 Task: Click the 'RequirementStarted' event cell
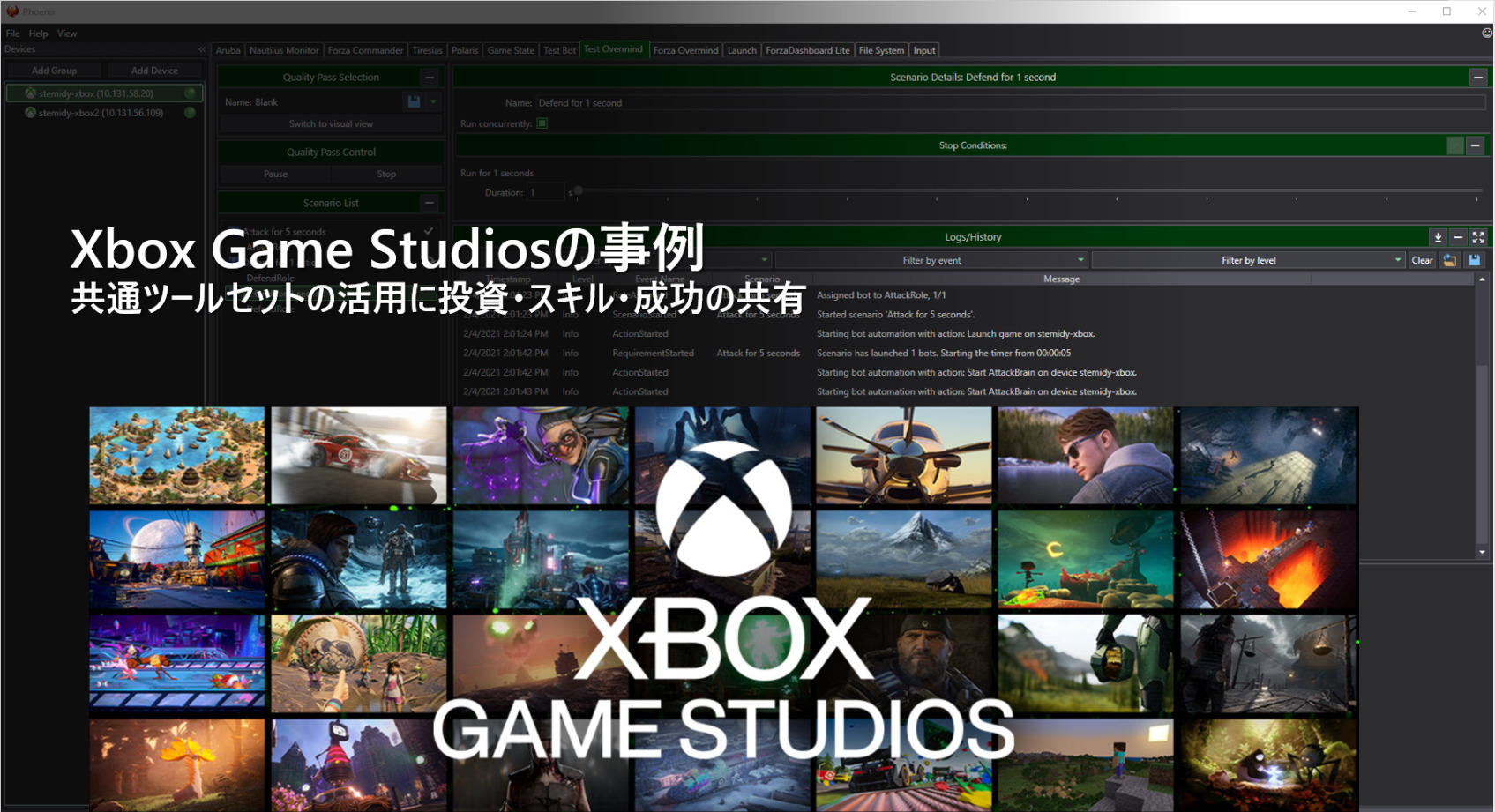[x=653, y=354]
